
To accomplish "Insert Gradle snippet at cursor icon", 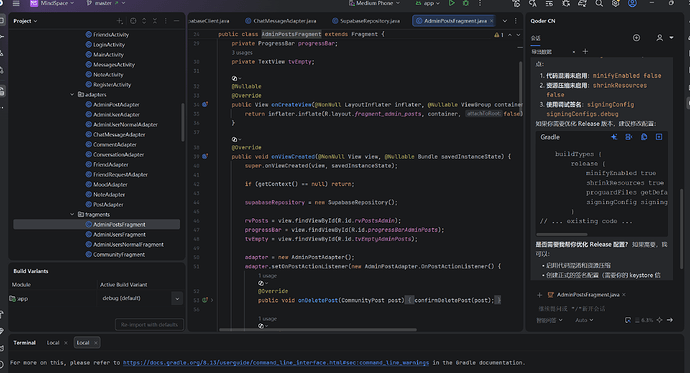I will pyautogui.click(x=629, y=137).
